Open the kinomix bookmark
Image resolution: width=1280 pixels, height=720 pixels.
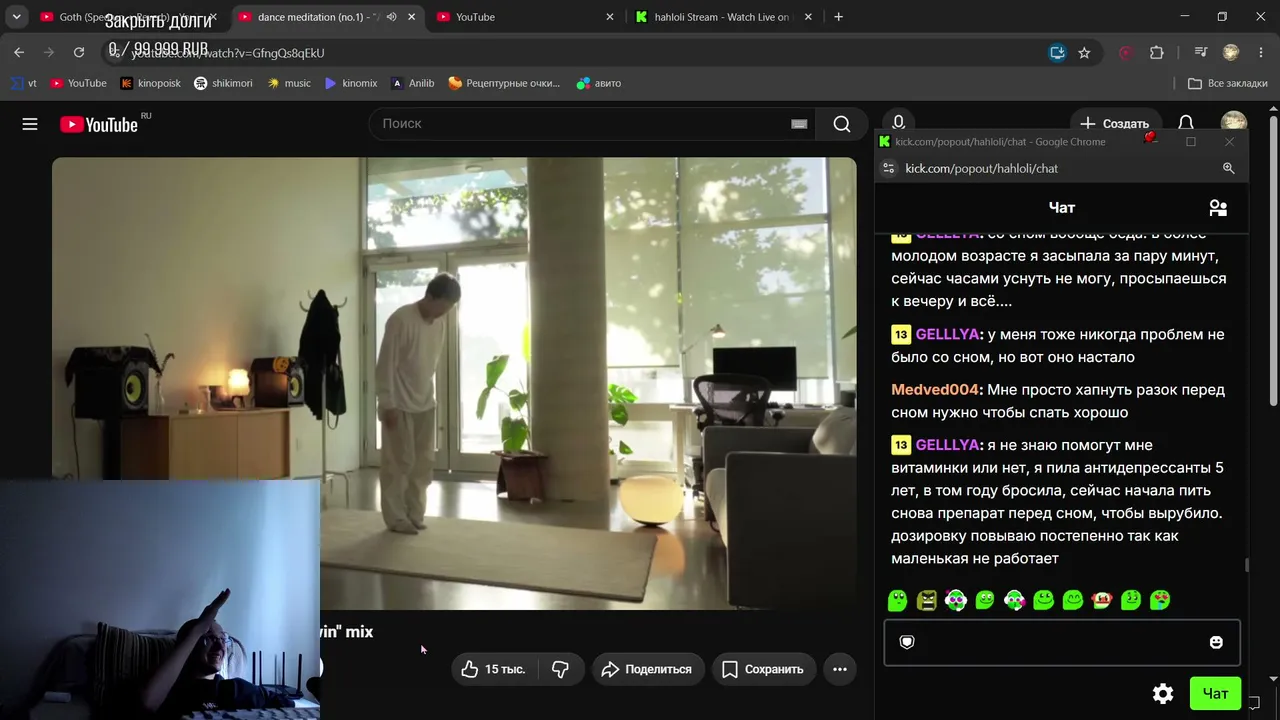pyautogui.click(x=351, y=83)
